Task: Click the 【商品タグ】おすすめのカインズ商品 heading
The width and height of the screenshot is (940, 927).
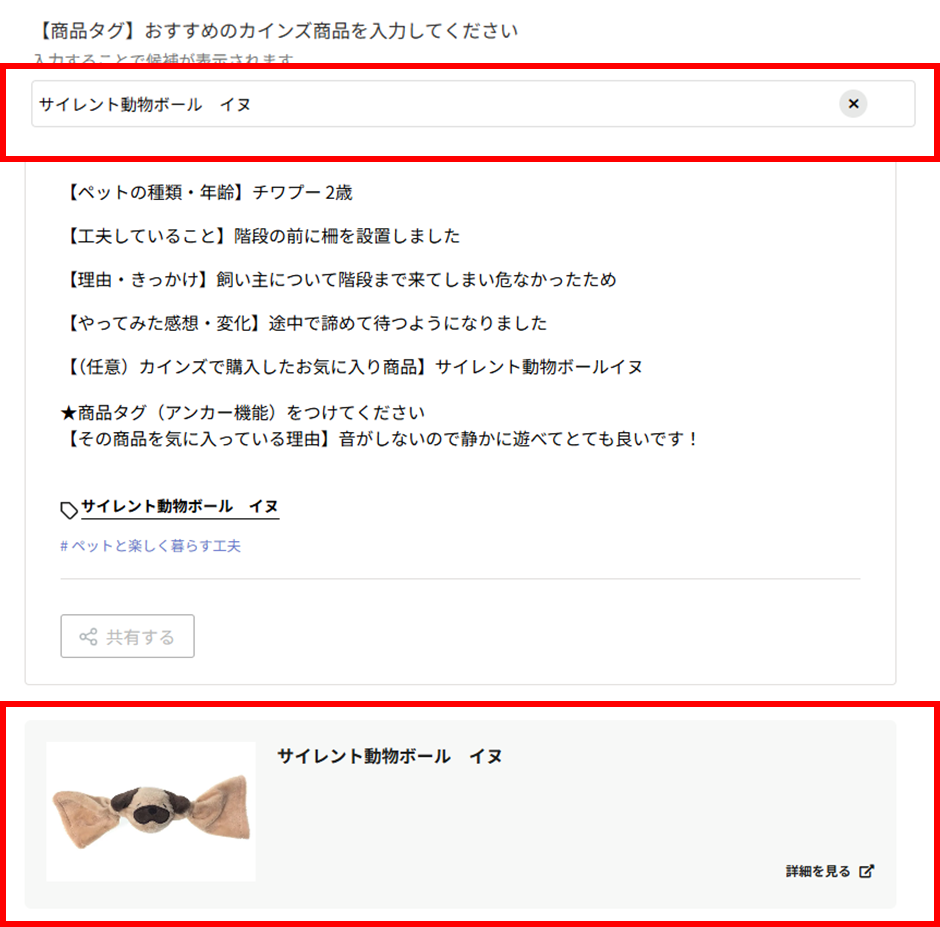Action: pyautogui.click(x=276, y=31)
